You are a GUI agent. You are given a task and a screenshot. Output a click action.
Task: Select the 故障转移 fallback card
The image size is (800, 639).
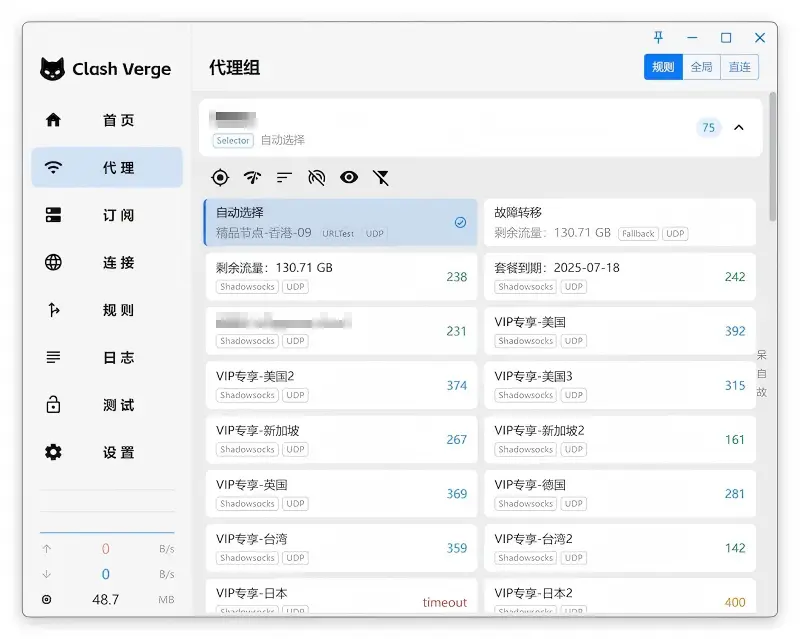coord(619,223)
